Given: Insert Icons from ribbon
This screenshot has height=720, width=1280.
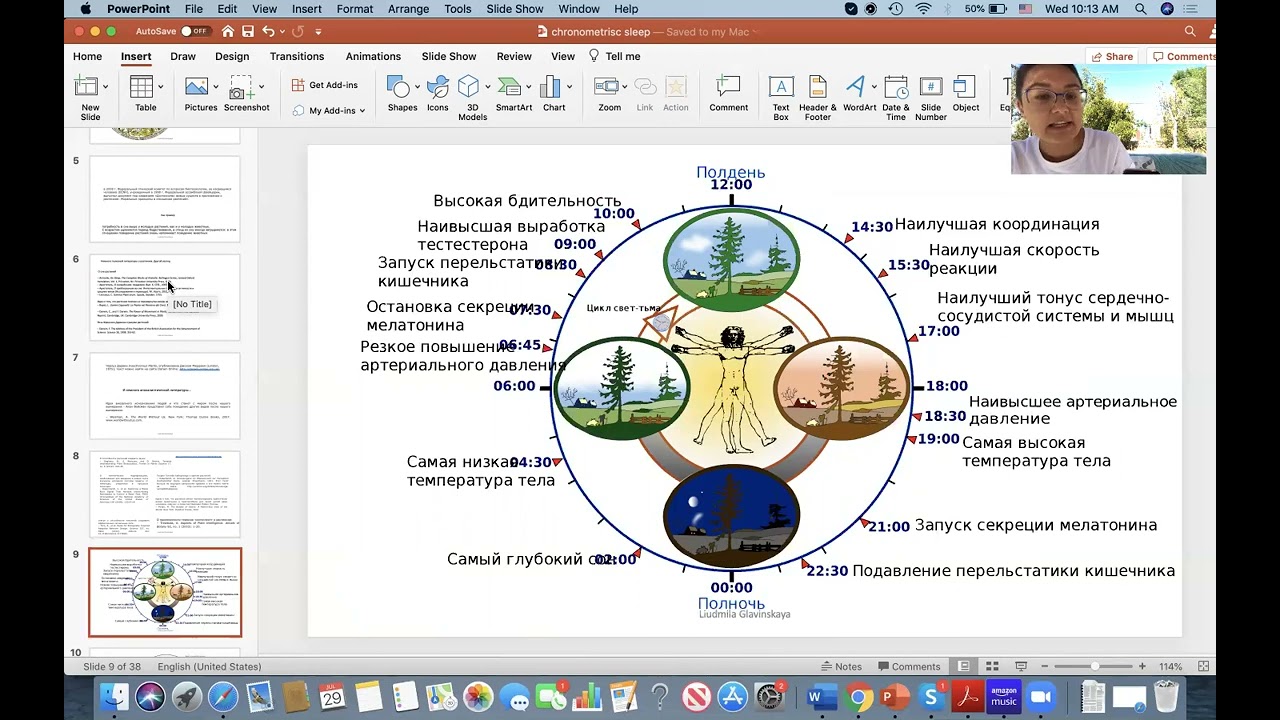Looking at the screenshot, I should [437, 94].
